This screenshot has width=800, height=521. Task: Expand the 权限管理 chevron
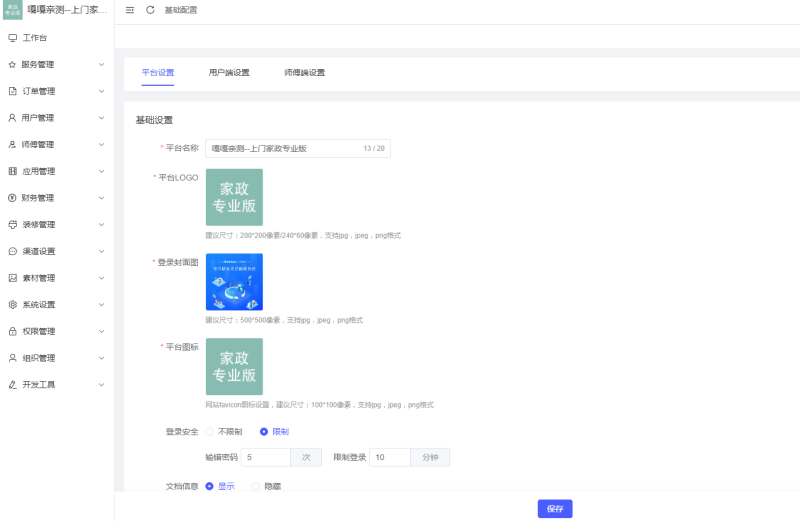point(102,331)
